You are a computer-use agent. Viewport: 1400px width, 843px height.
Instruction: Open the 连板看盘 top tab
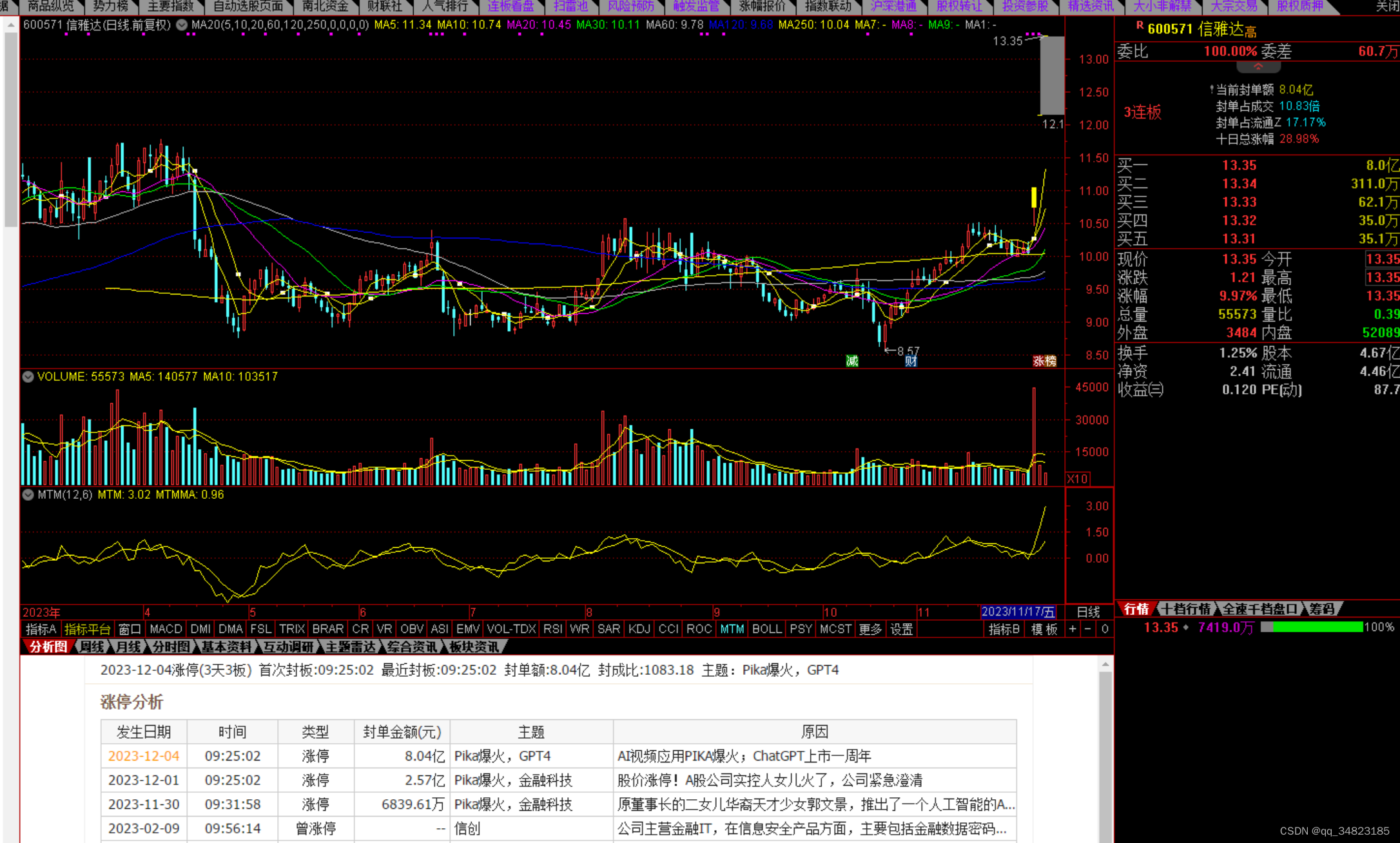510,6
